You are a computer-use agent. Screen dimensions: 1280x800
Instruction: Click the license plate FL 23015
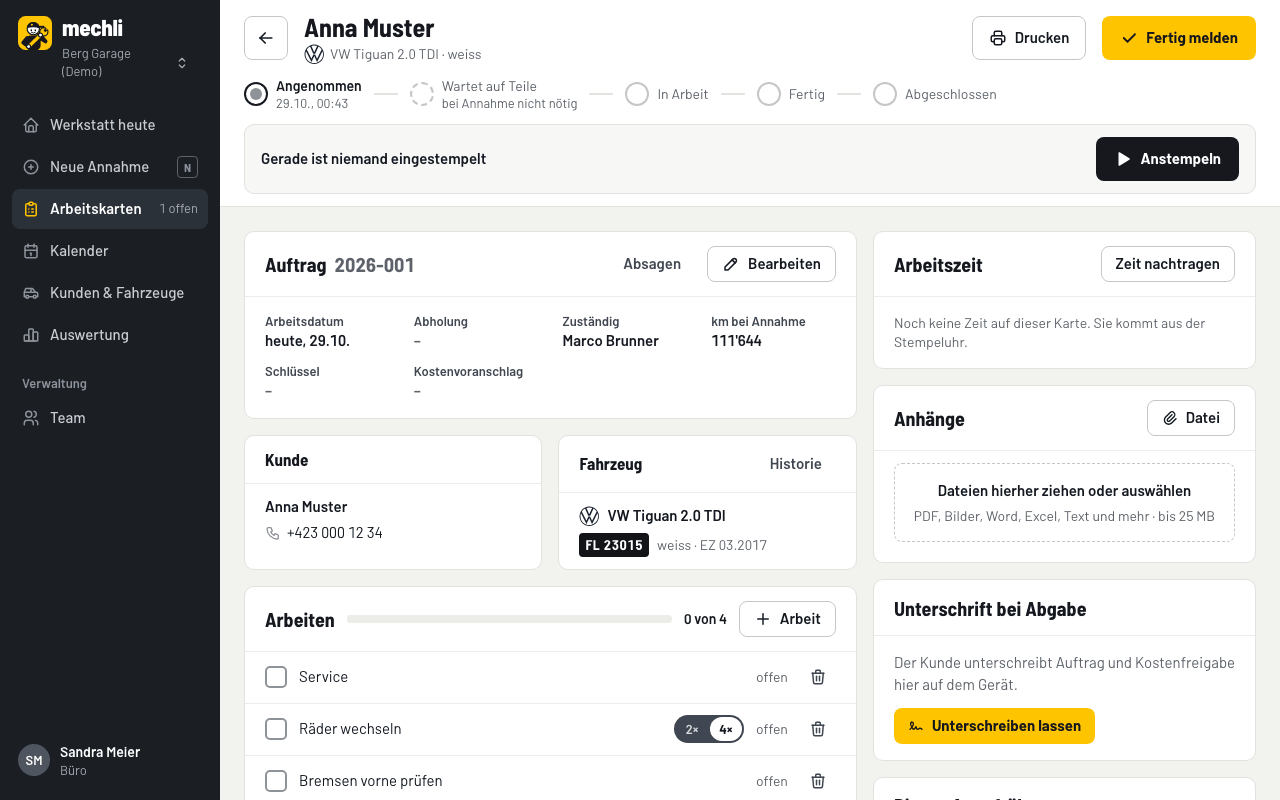click(614, 545)
